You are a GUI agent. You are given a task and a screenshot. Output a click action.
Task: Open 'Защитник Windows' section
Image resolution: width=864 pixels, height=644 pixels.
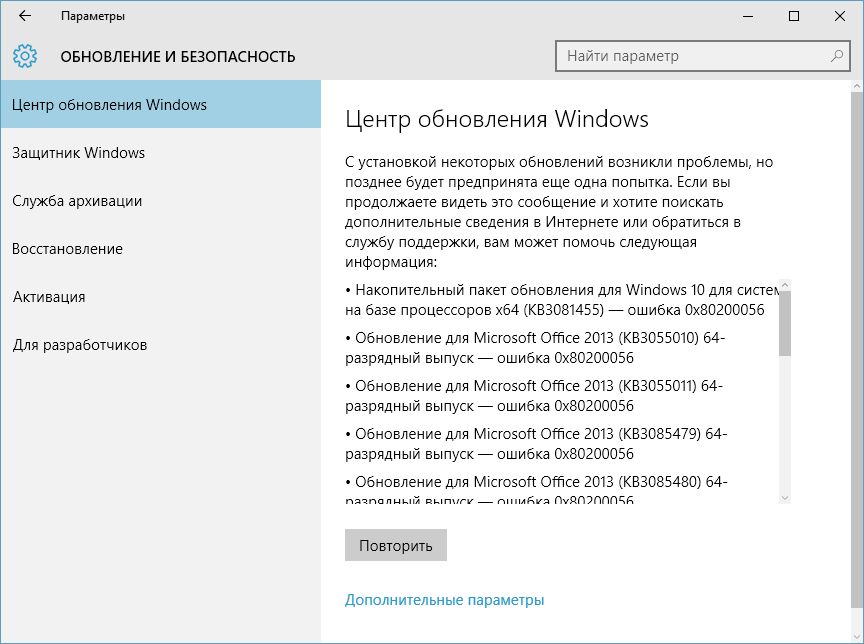(160, 153)
